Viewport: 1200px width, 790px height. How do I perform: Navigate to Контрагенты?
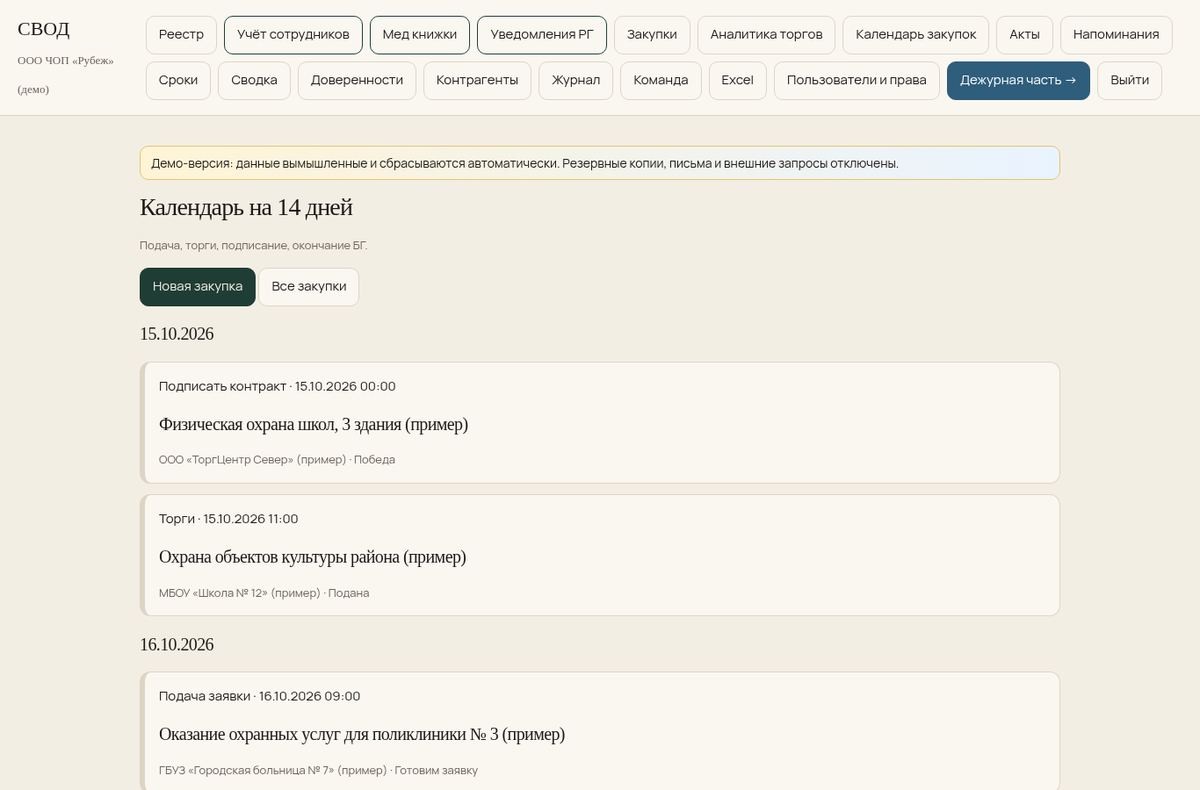point(477,81)
